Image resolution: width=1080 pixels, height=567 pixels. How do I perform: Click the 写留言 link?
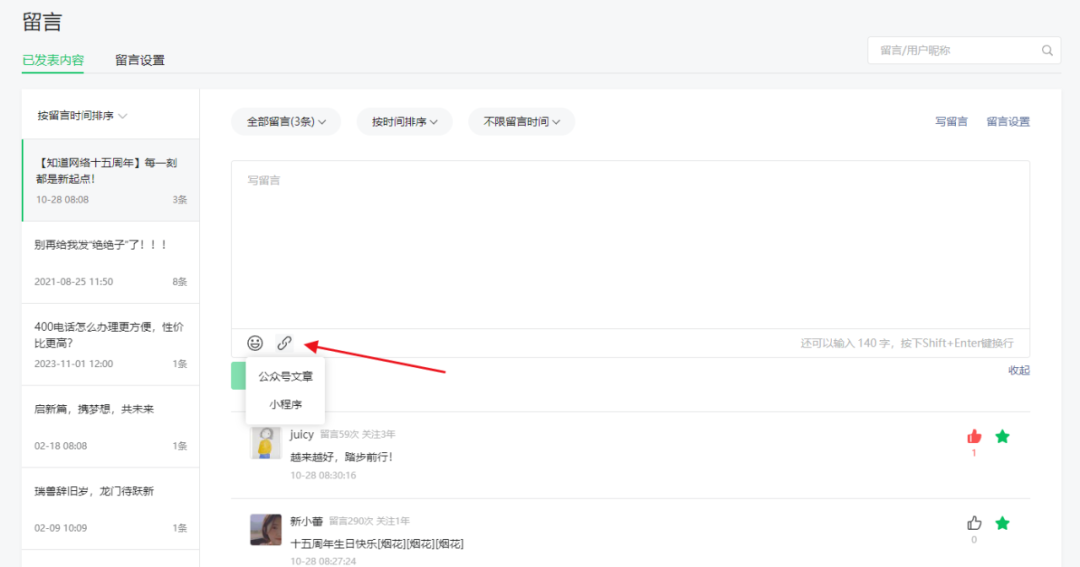pyautogui.click(x=951, y=122)
